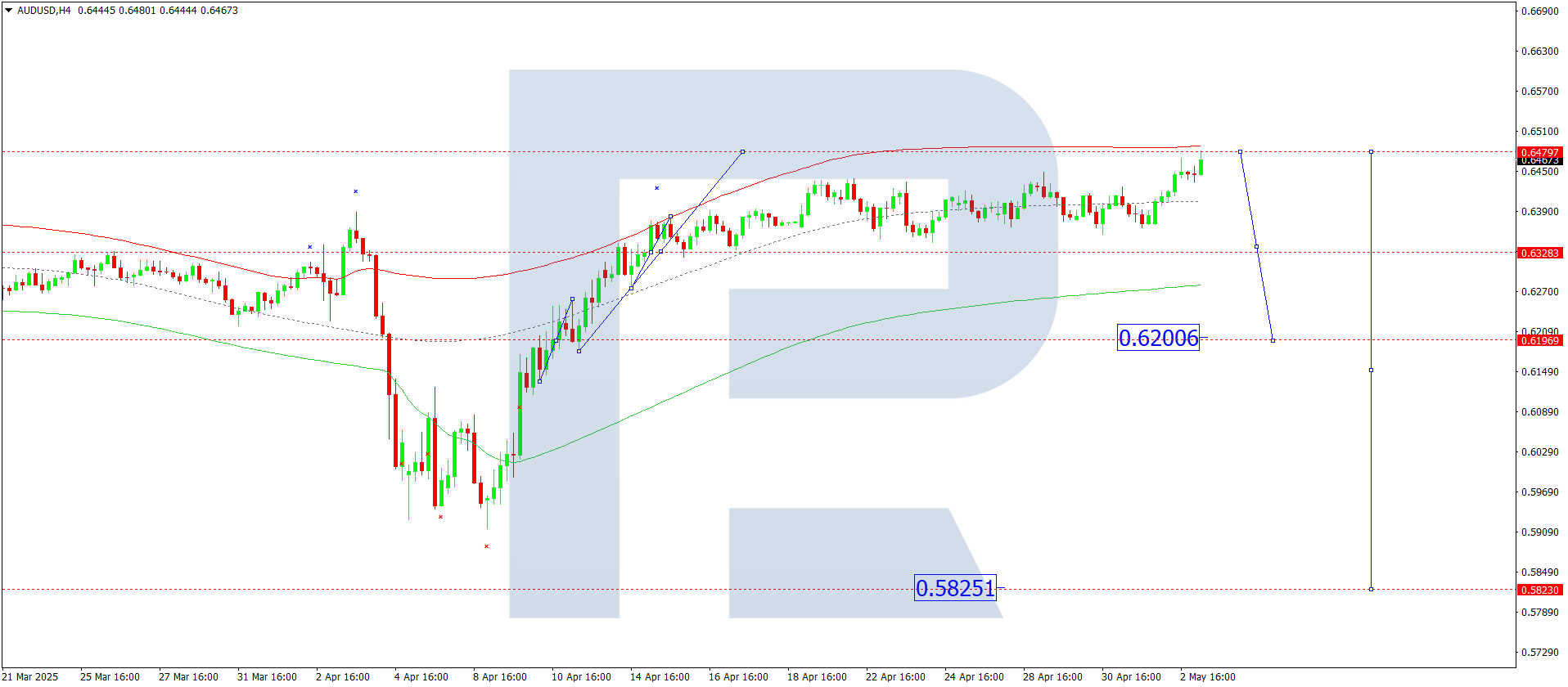This screenshot has width=1568, height=687.
Task: Select the forecast line's start handle at 0.64797
Action: 1240,152
